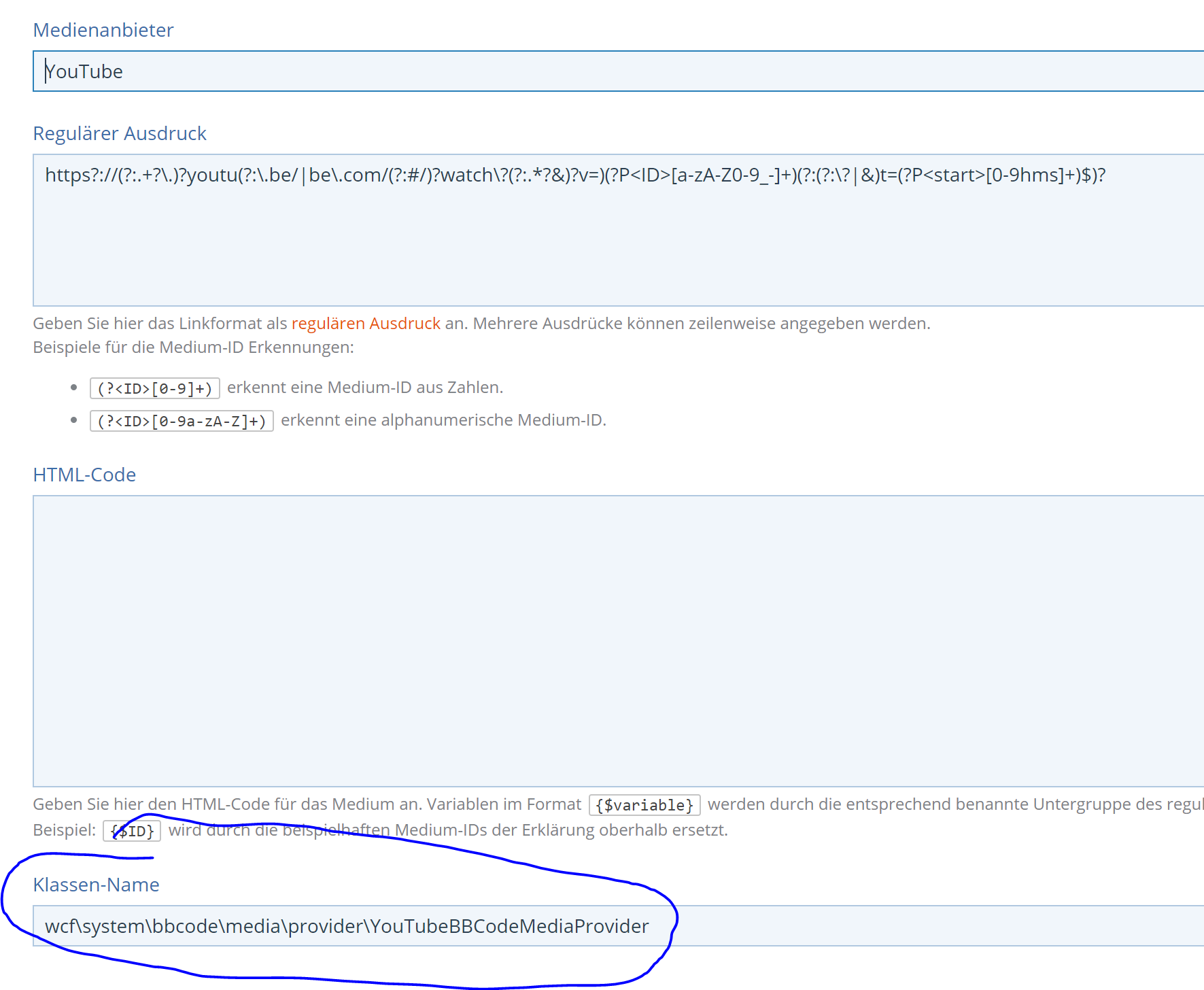
Task: Open the orange "regulären Ausdruck" link
Action: 366,324
